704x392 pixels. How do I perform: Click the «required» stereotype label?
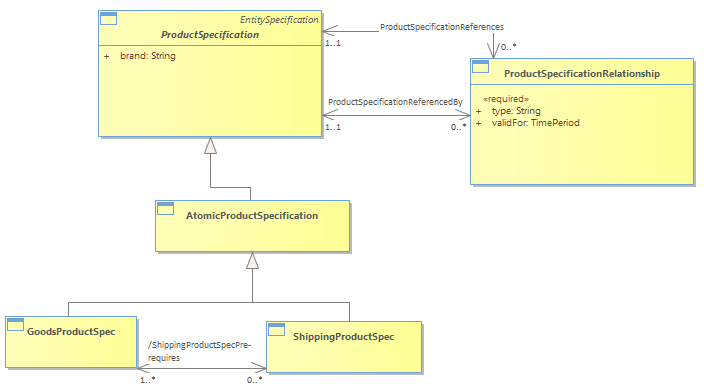coord(506,99)
